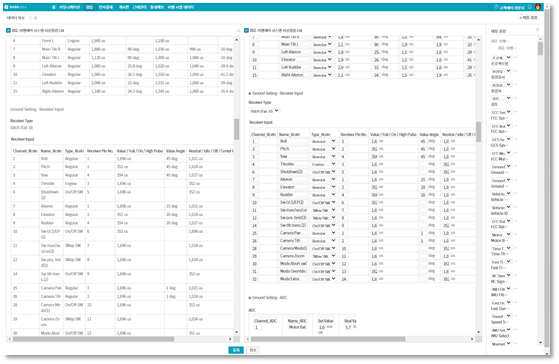Screen dimensions: 559x364
Task: Click the right panel's vertical scrollbar thumb
Action: point(478,132)
